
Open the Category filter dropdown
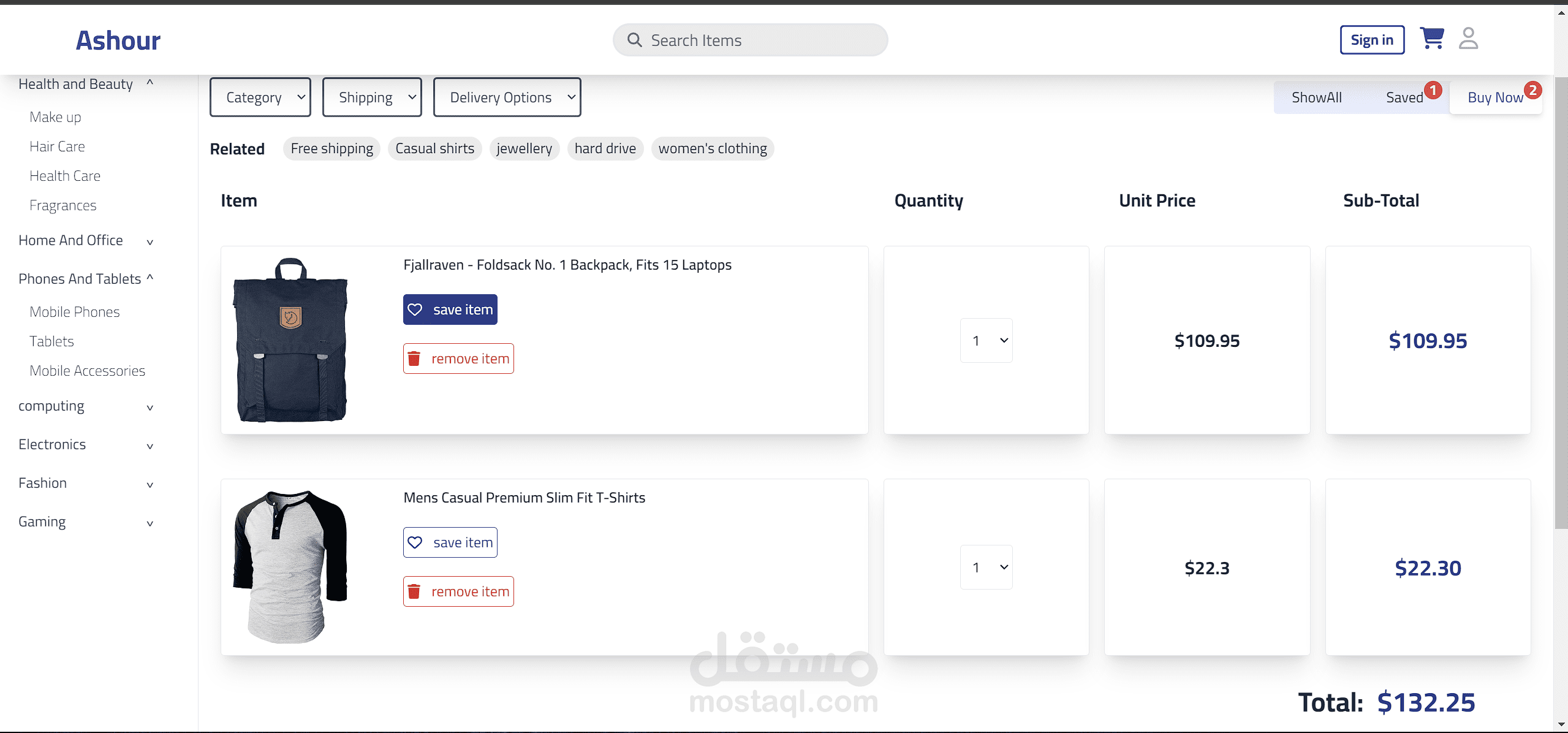[x=260, y=97]
